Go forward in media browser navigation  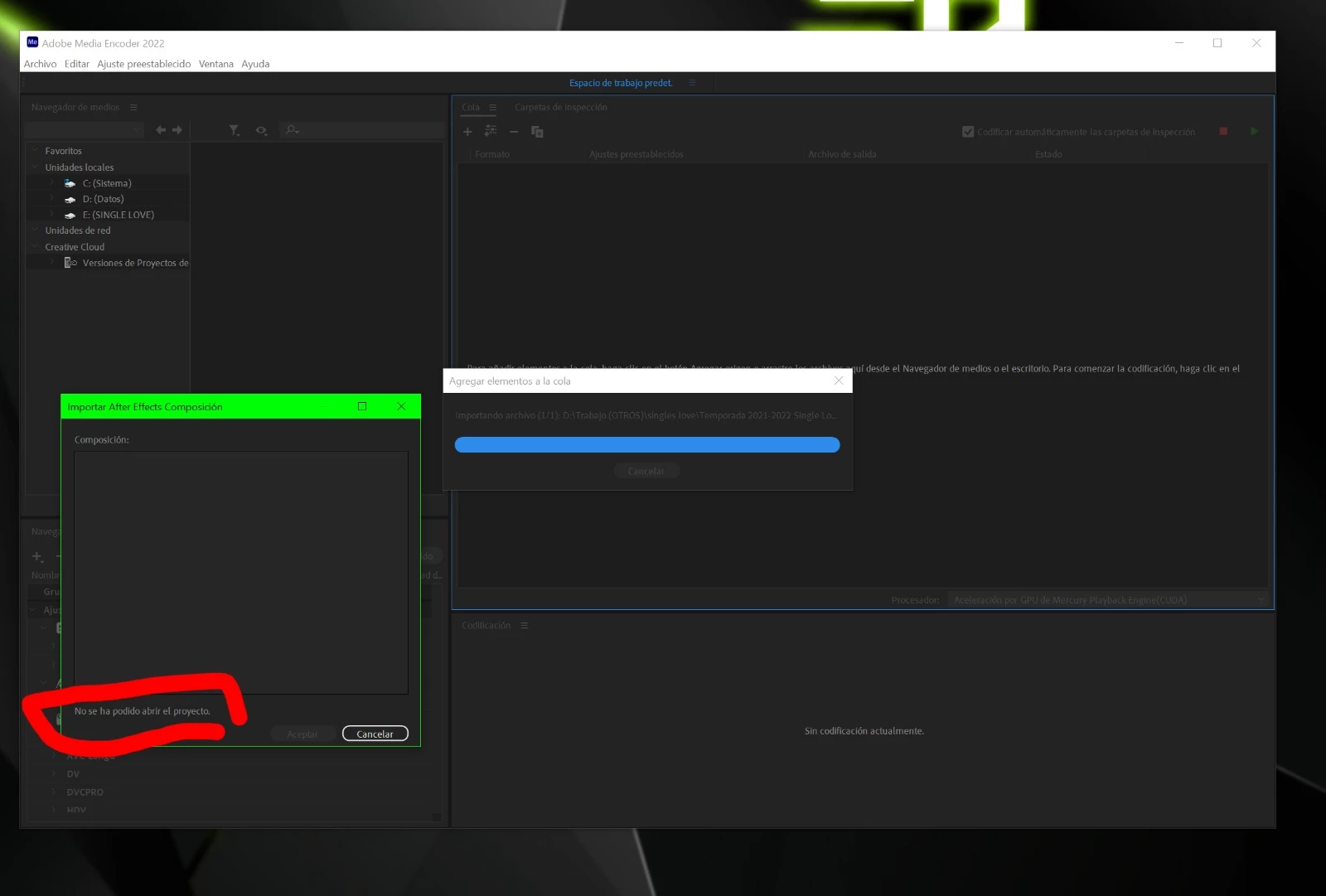click(177, 130)
